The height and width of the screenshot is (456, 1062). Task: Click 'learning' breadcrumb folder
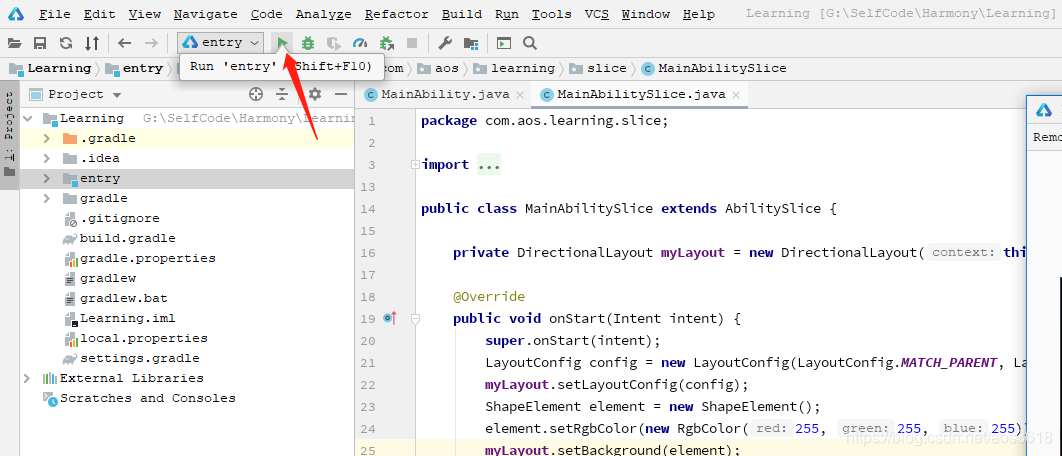click(x=515, y=68)
